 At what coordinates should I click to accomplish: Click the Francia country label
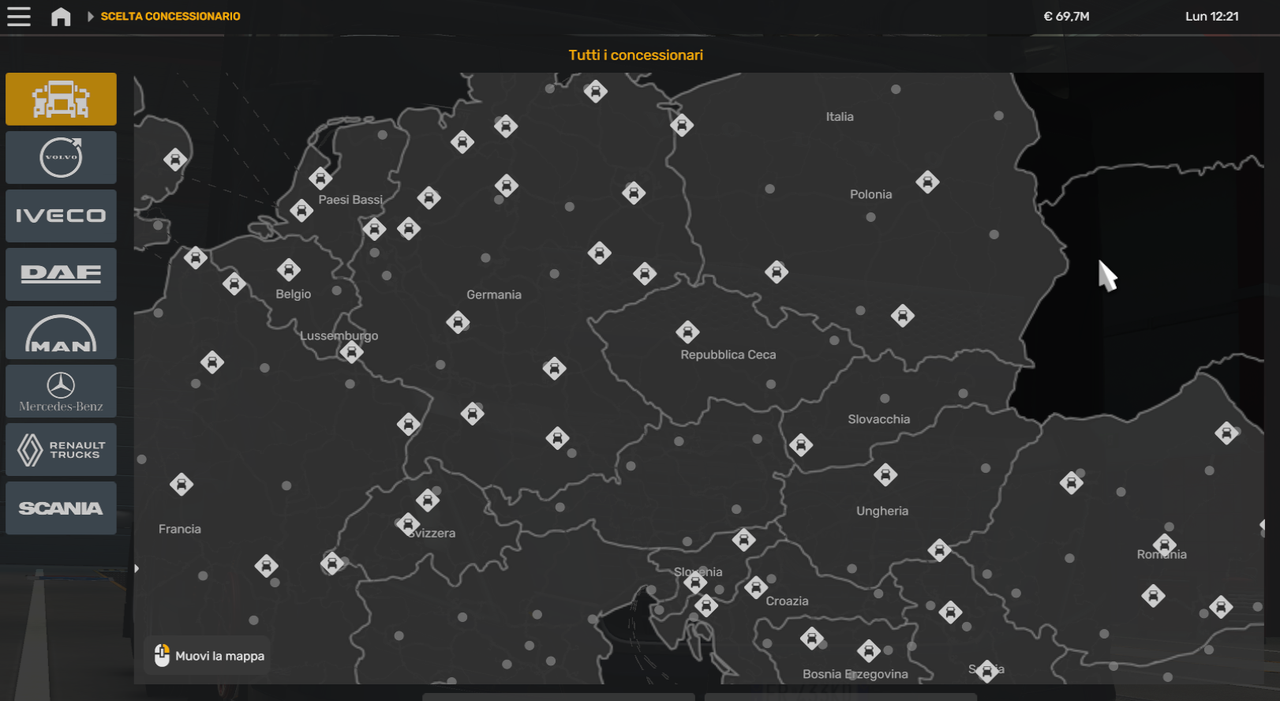(x=180, y=529)
